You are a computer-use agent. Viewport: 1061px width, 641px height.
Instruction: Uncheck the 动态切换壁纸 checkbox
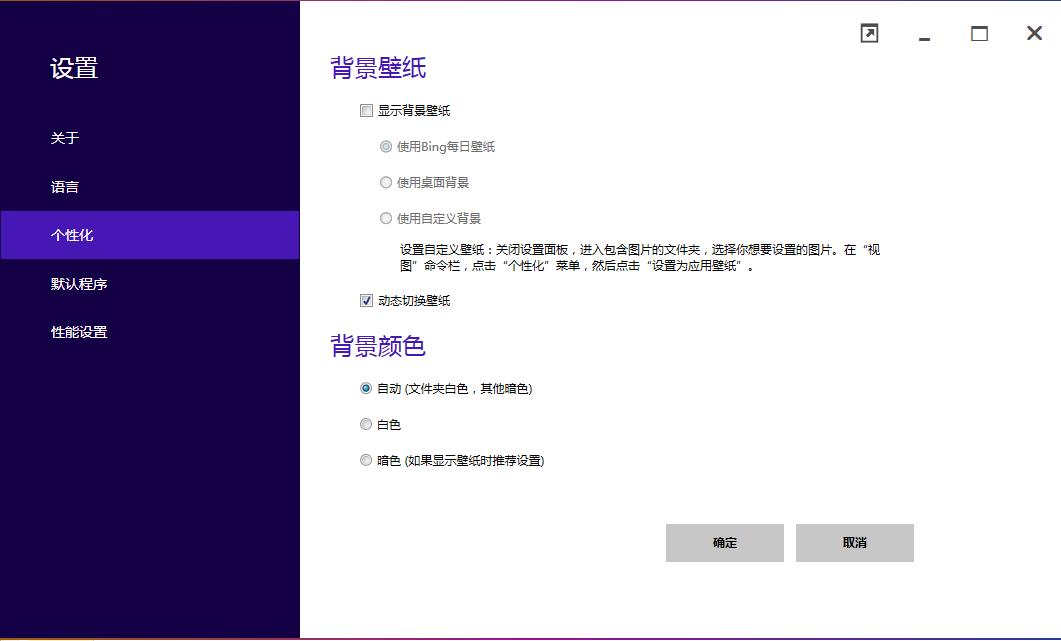point(367,301)
